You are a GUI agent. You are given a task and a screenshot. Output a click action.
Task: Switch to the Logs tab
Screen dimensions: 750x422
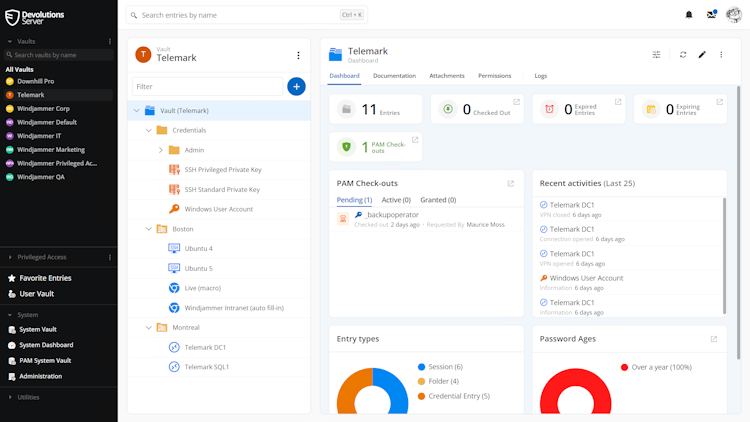click(540, 76)
